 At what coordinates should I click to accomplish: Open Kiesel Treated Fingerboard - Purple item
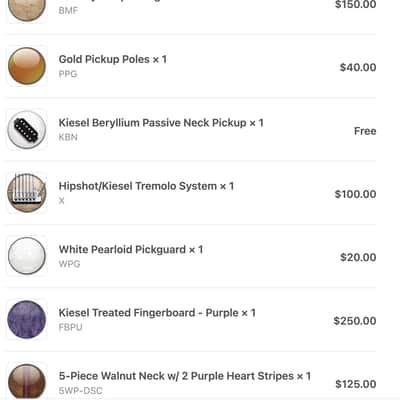click(x=157, y=313)
